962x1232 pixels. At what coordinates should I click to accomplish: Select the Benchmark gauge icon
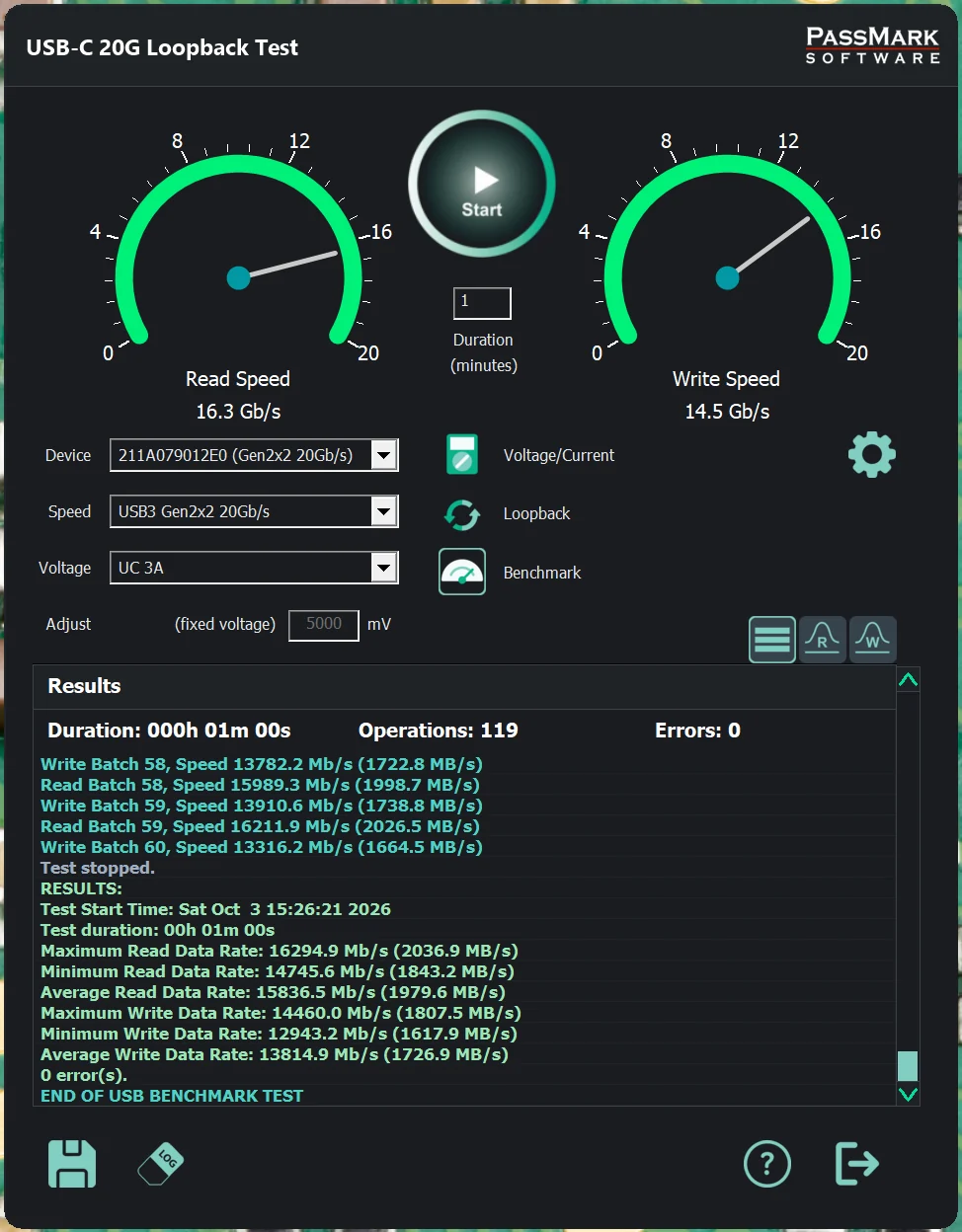click(x=462, y=572)
